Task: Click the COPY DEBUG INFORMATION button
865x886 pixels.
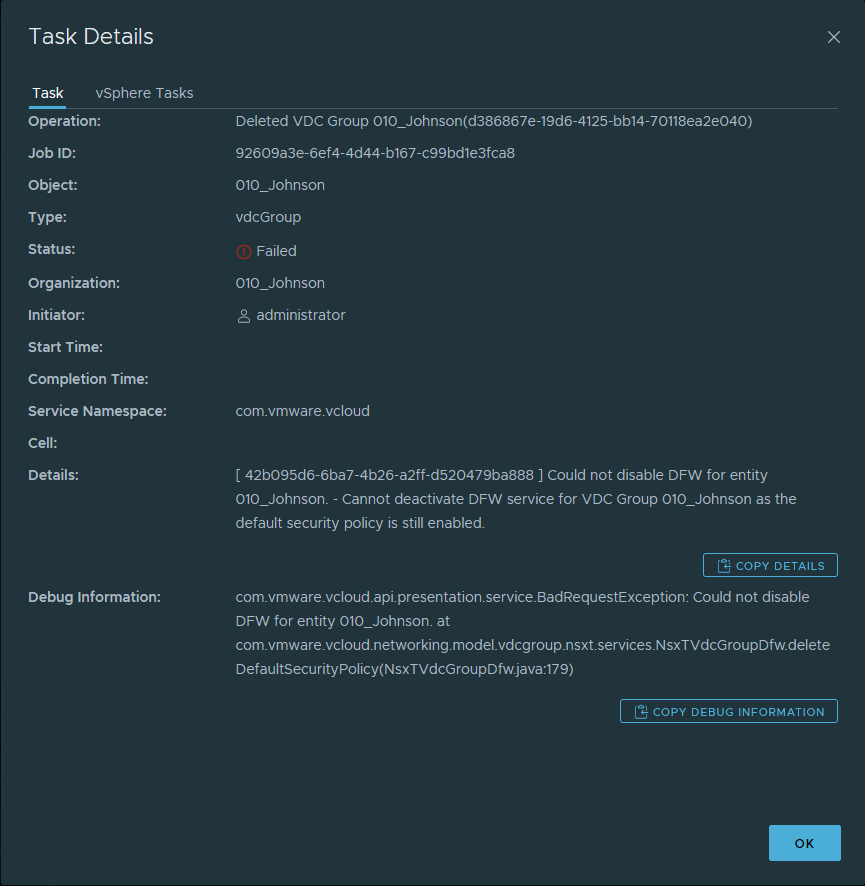Action: (729, 711)
